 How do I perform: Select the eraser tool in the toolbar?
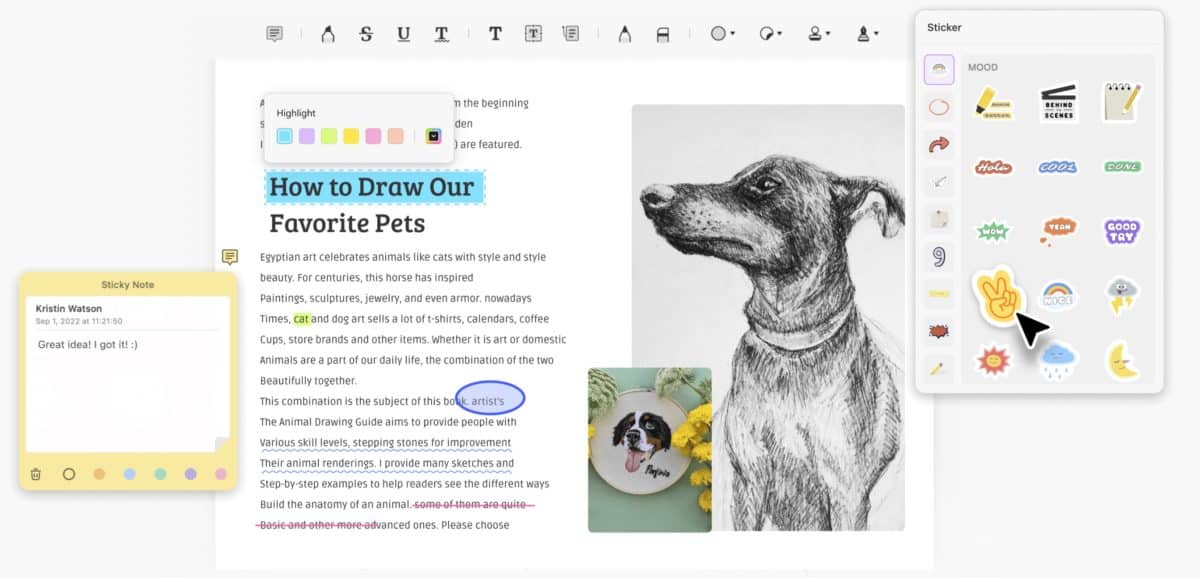point(662,34)
